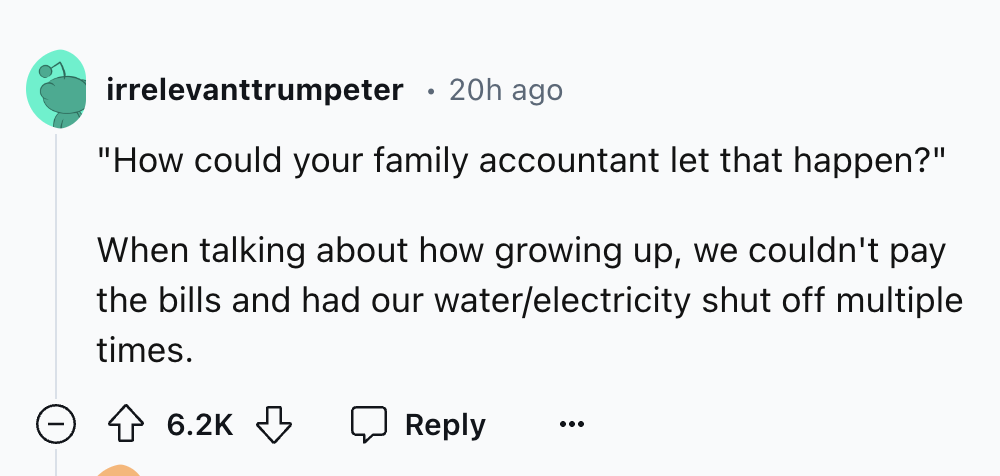
Task: Click the dot separator before the timestamp
Action: [x=429, y=92]
